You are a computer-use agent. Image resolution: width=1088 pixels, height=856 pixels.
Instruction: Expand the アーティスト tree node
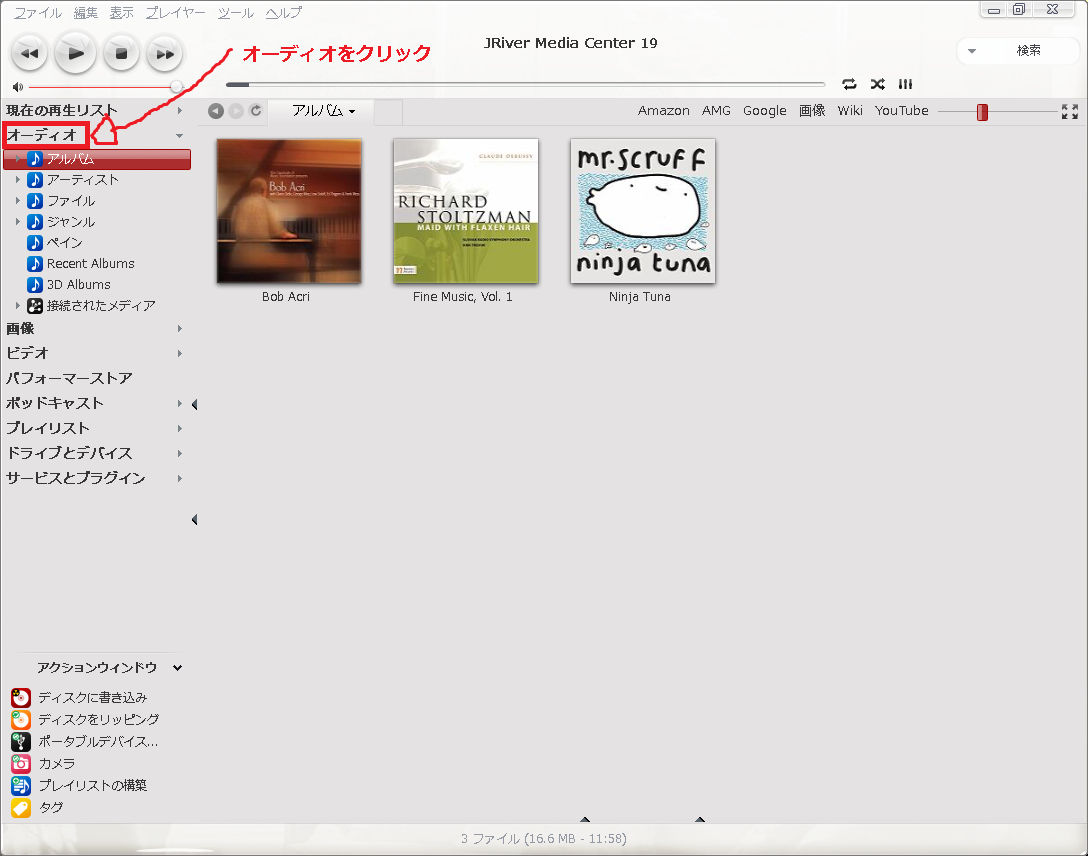click(18, 180)
